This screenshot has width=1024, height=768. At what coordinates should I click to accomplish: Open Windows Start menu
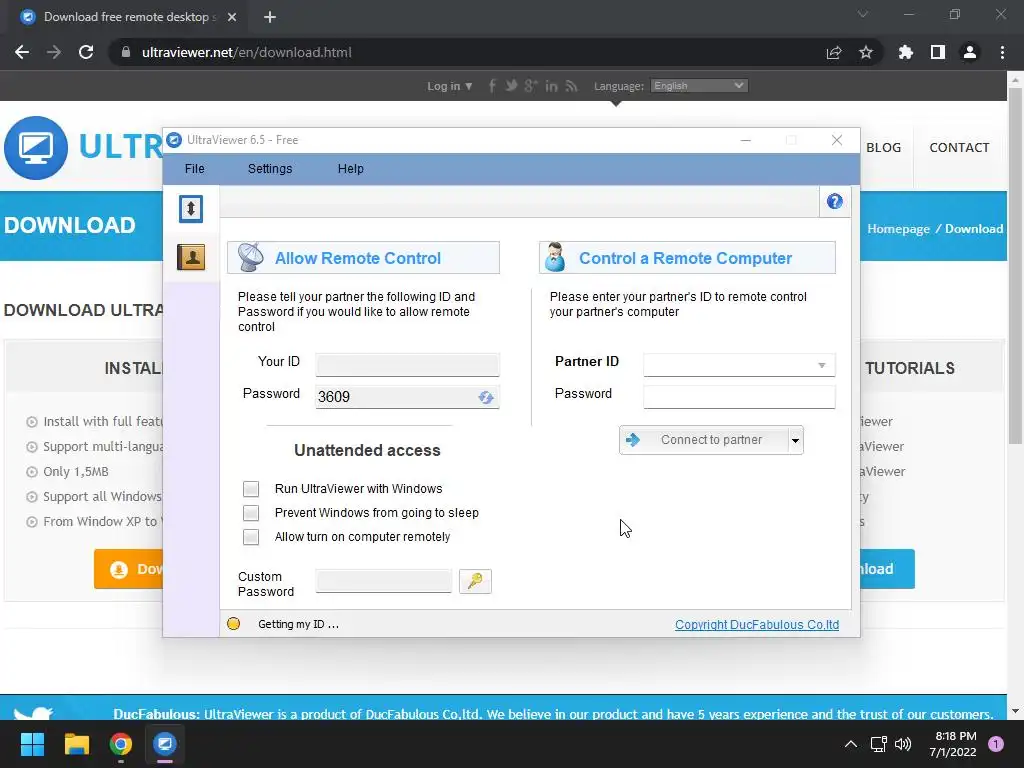click(x=32, y=744)
